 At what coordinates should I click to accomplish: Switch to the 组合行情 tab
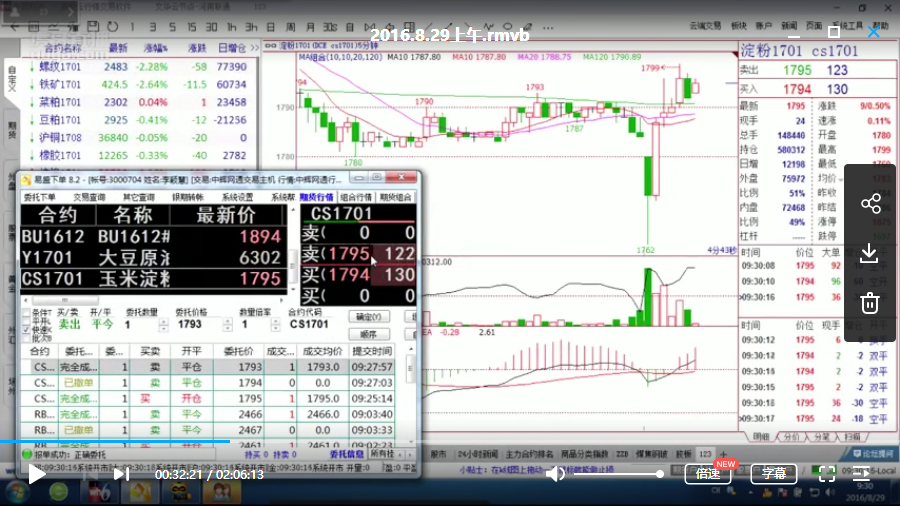click(x=356, y=197)
